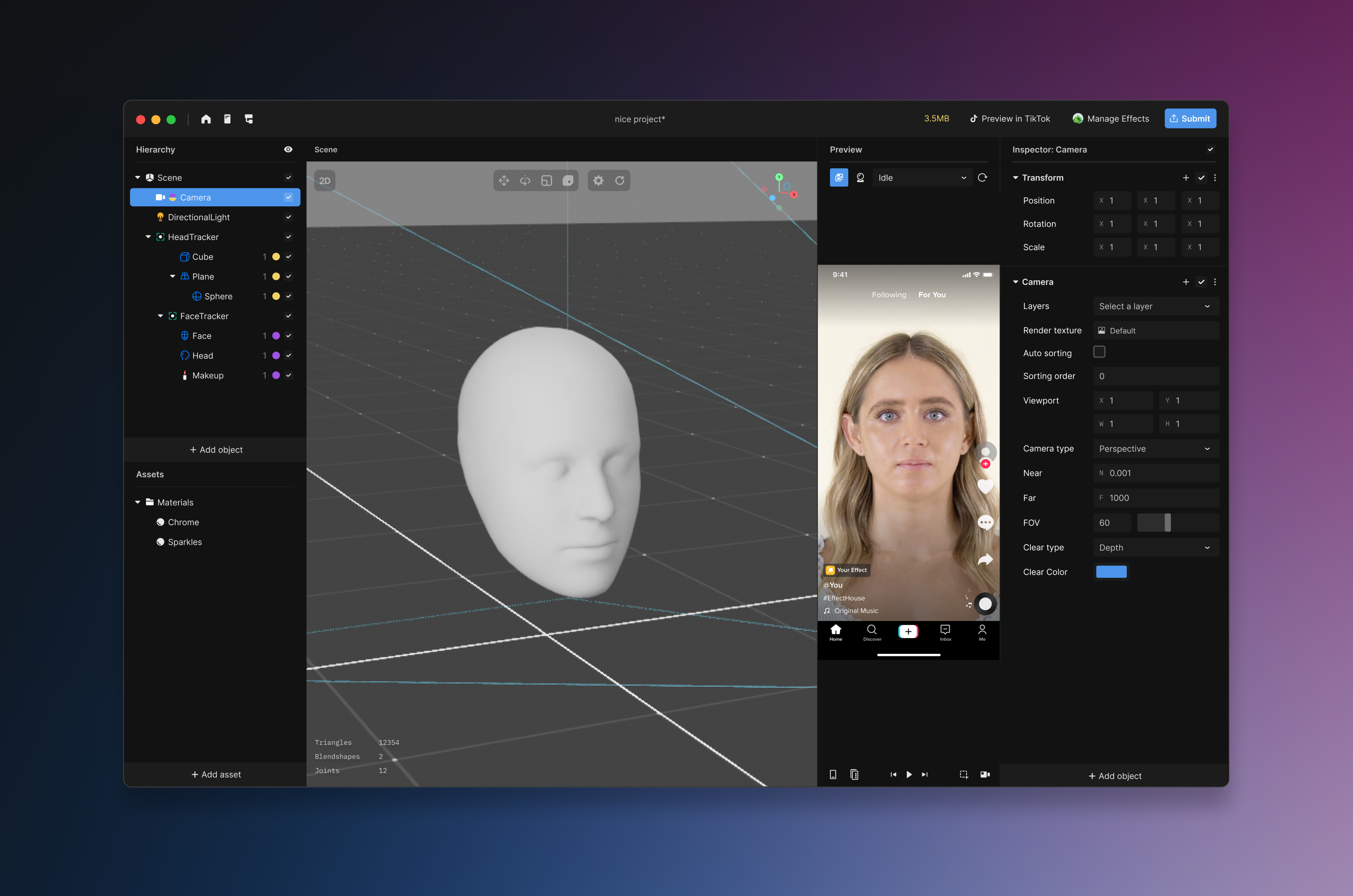Add a component to Transform with plus
1353x896 pixels.
tap(1186, 178)
